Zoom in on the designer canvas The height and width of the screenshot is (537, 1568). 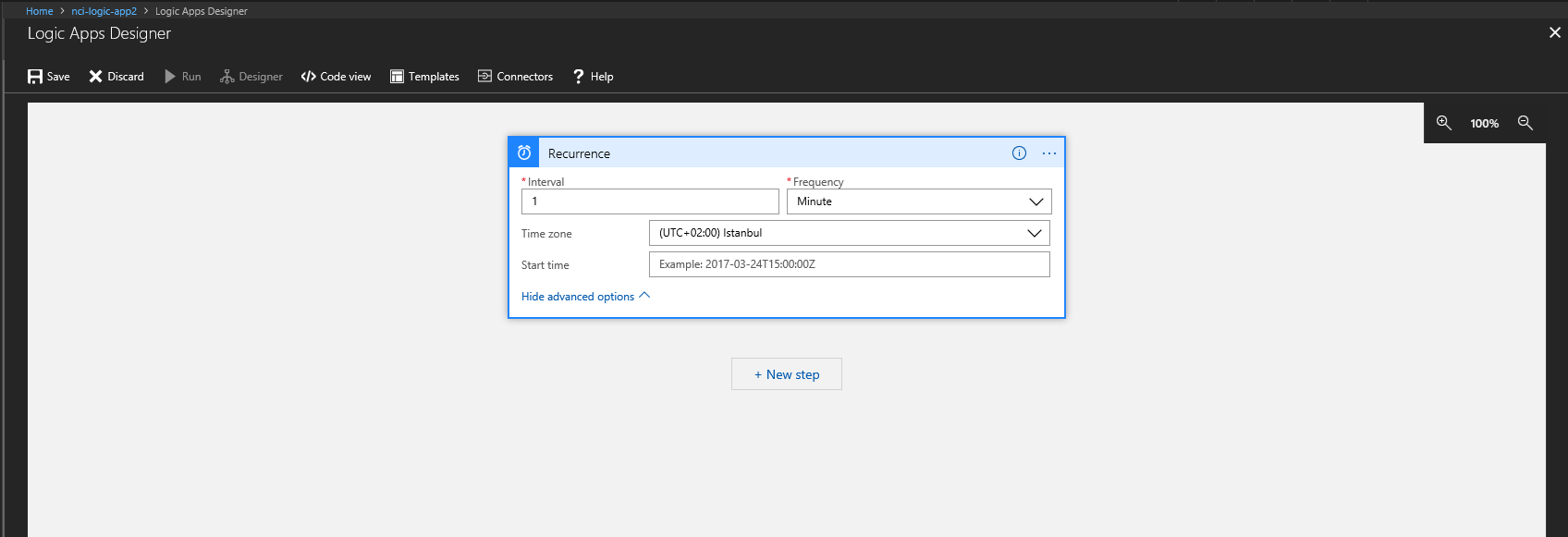tap(1444, 123)
